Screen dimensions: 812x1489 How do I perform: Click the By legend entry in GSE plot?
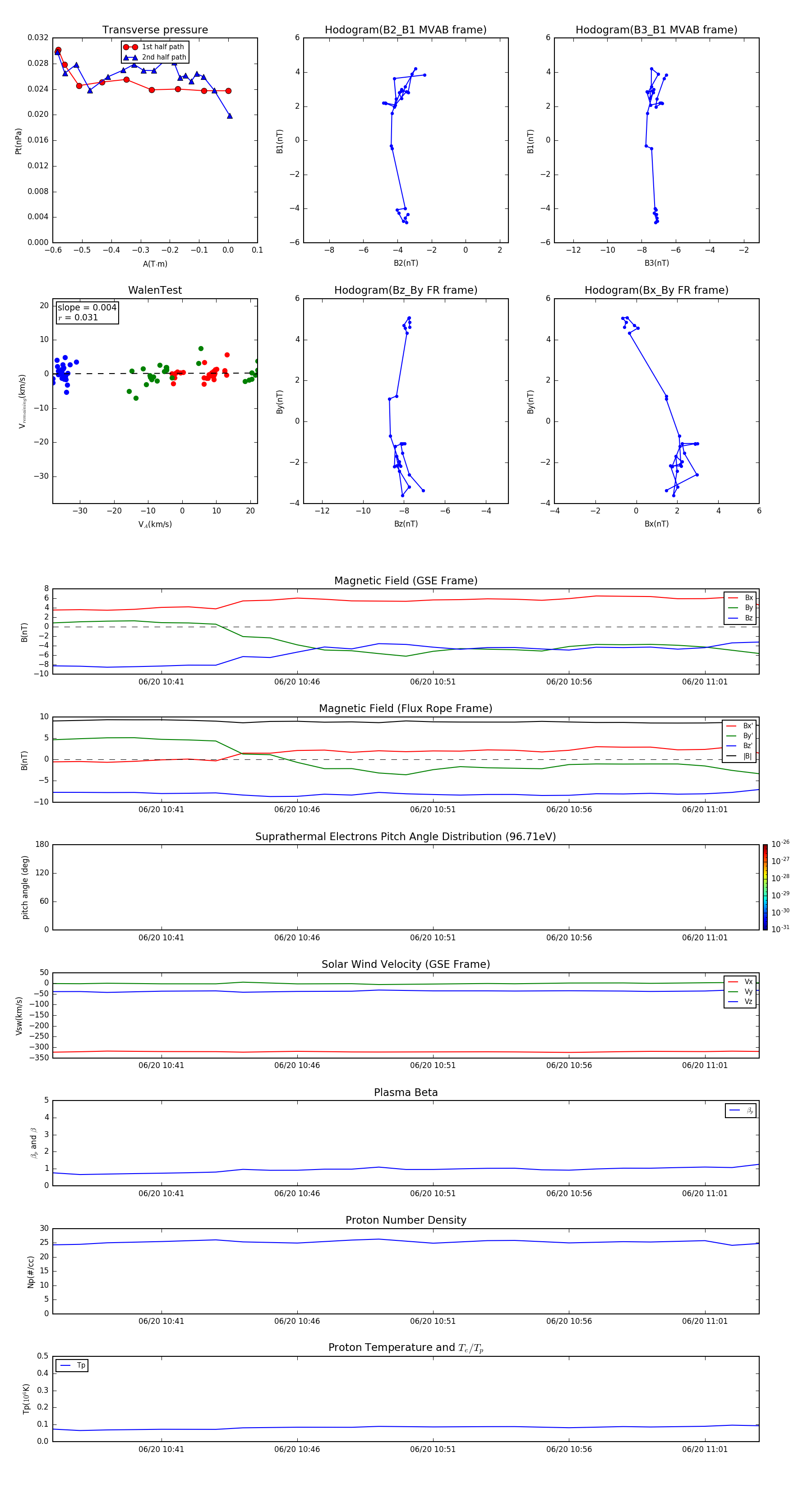(x=740, y=607)
